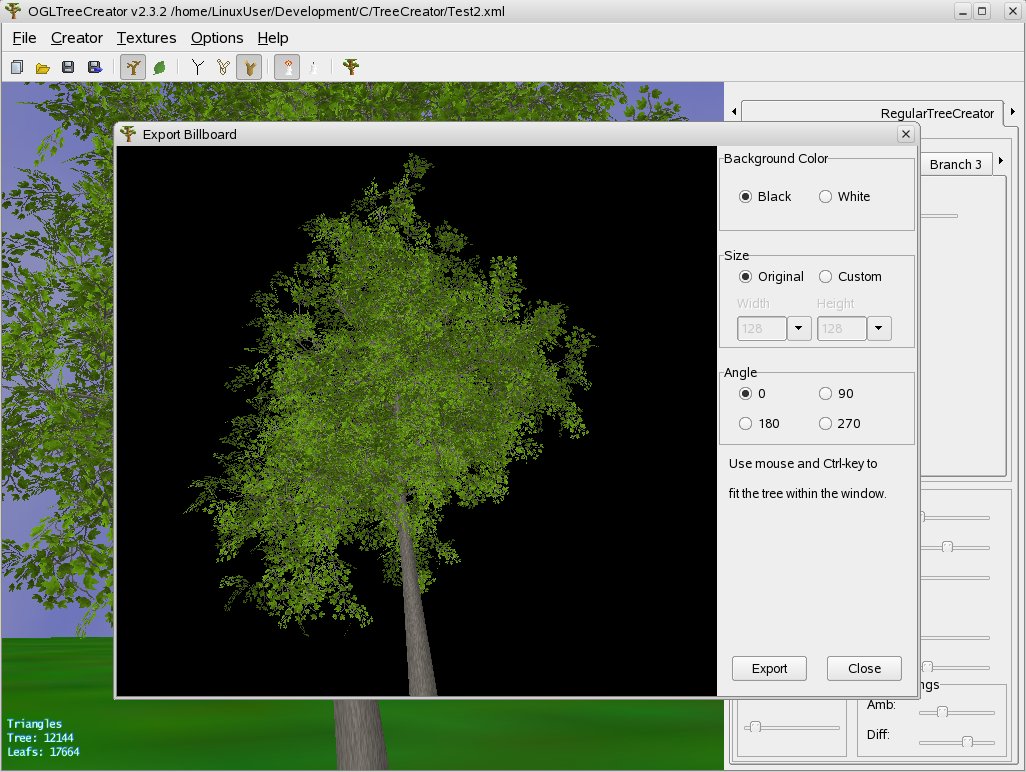1026x772 pixels.
Task: Choose the Custom size radio button
Action: (x=826, y=277)
